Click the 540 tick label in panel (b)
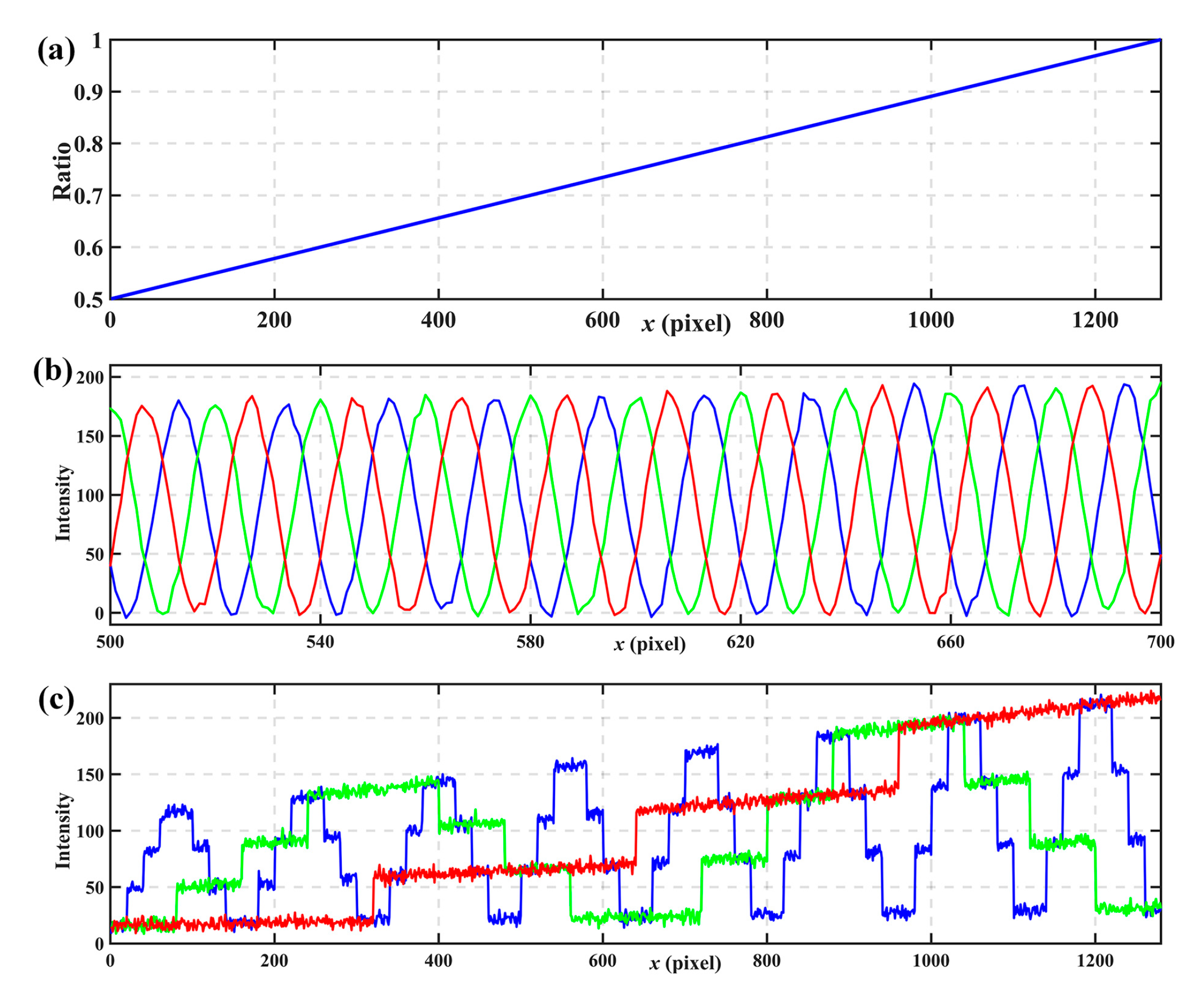The height and width of the screenshot is (990, 1204). 320,642
